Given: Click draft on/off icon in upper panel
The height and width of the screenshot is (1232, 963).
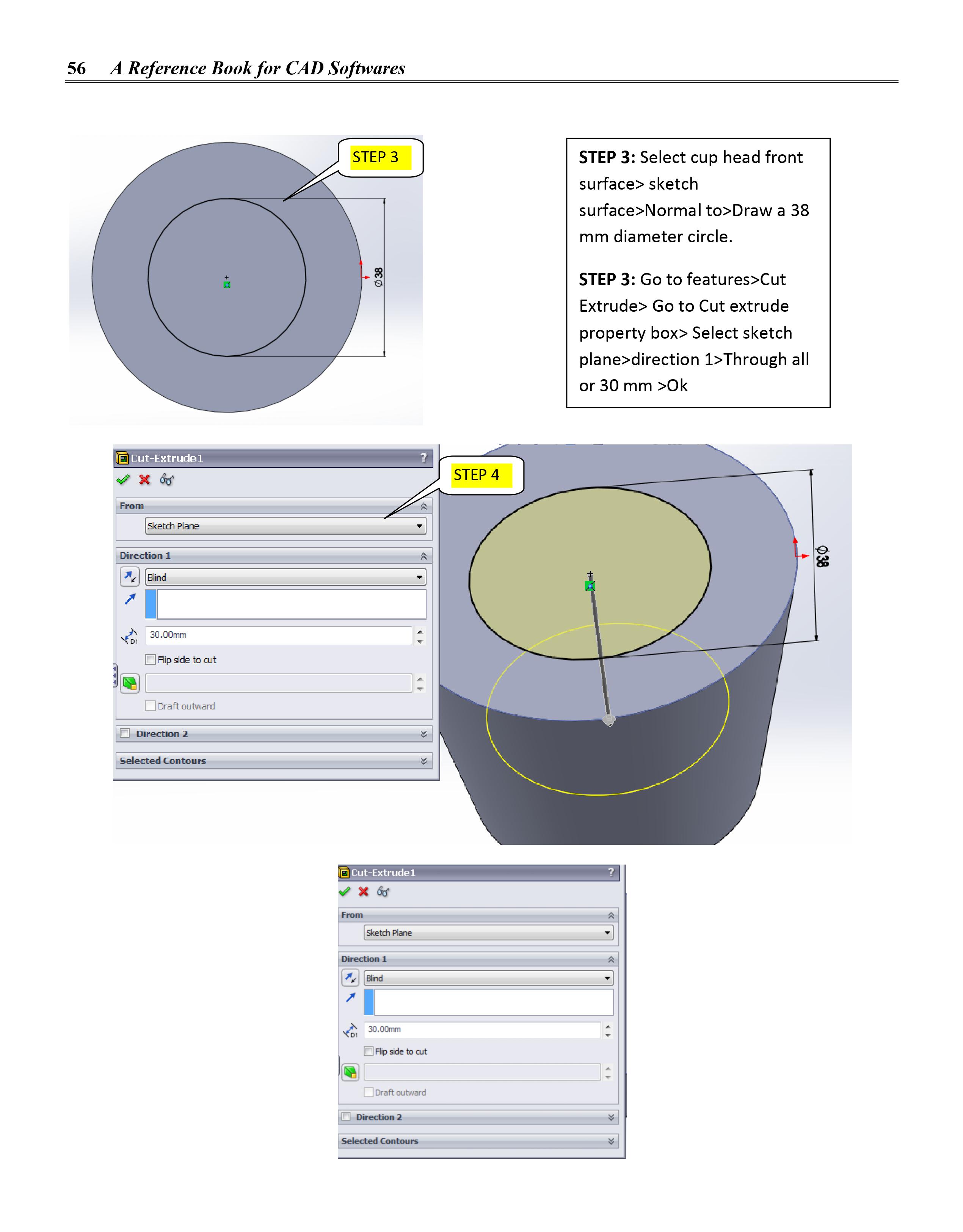Looking at the screenshot, I should [x=130, y=684].
